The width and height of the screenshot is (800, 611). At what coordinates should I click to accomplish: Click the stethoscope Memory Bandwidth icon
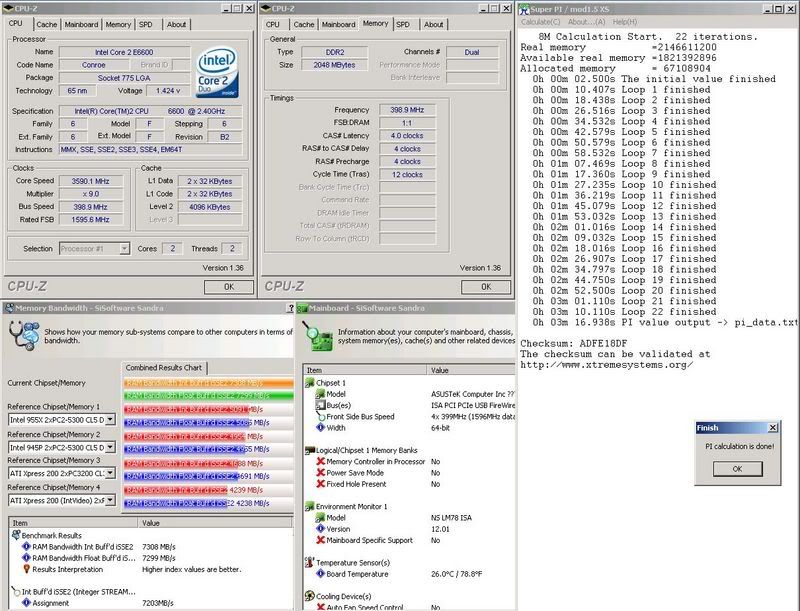[x=24, y=335]
